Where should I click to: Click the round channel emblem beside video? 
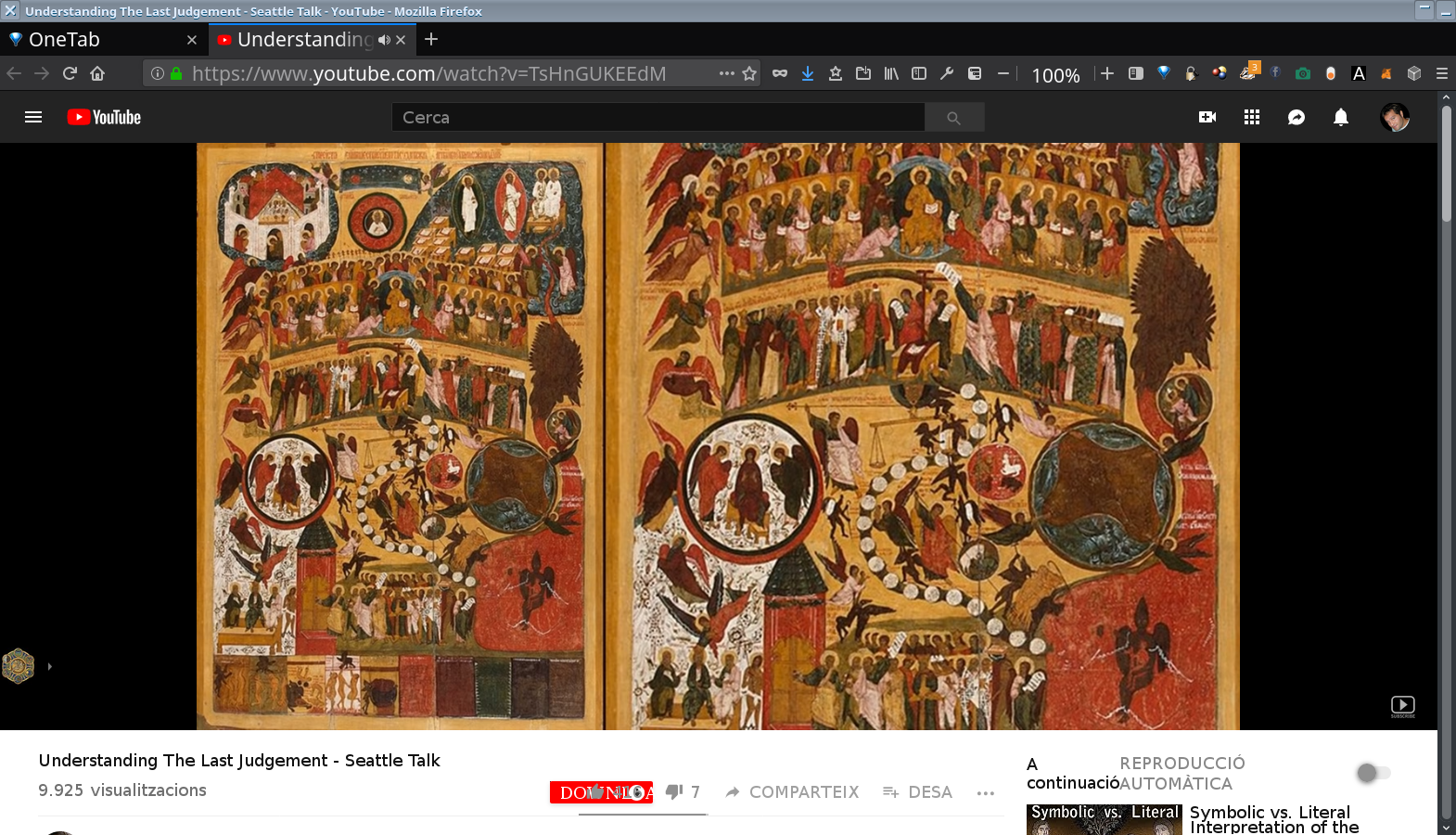point(18,666)
